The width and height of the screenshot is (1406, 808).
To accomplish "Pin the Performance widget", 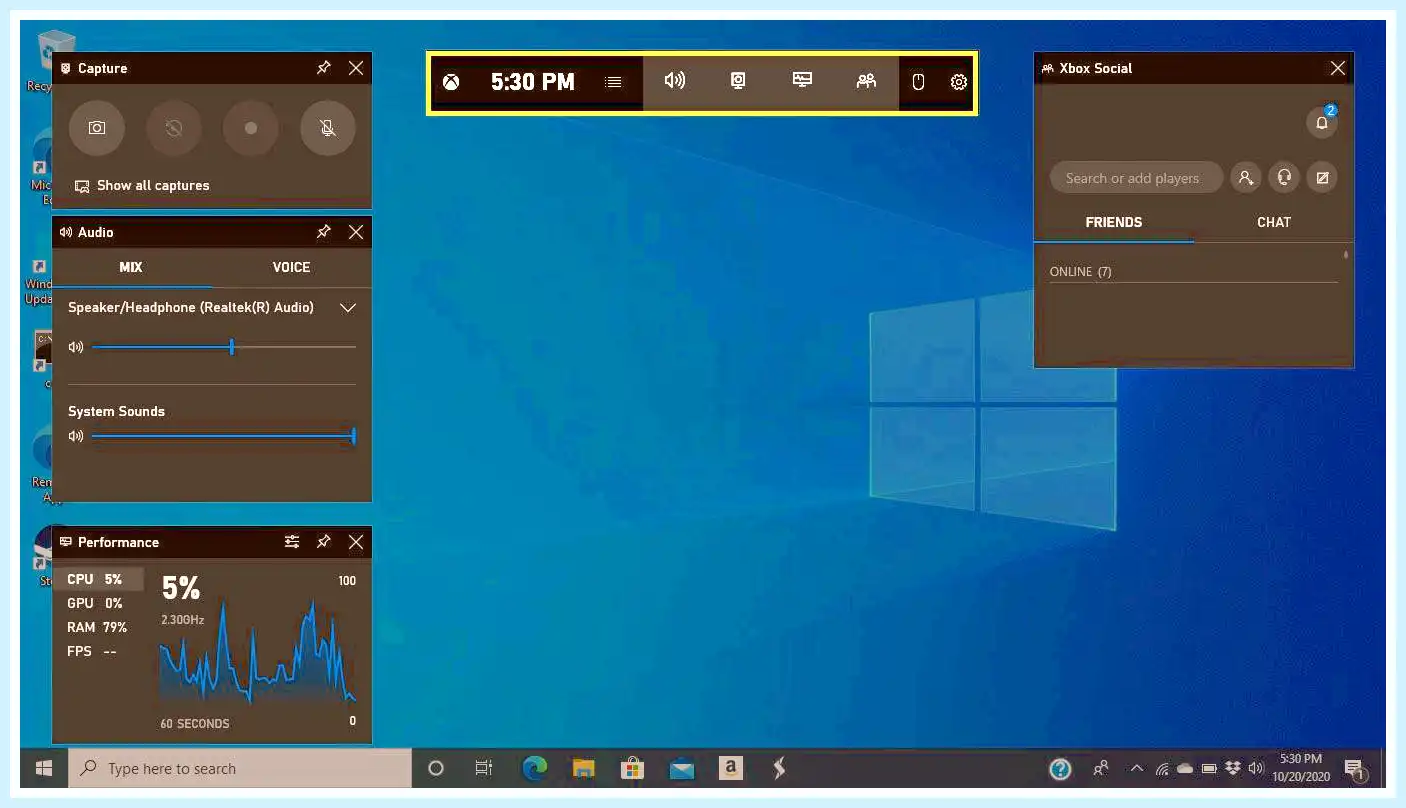I will [323, 542].
